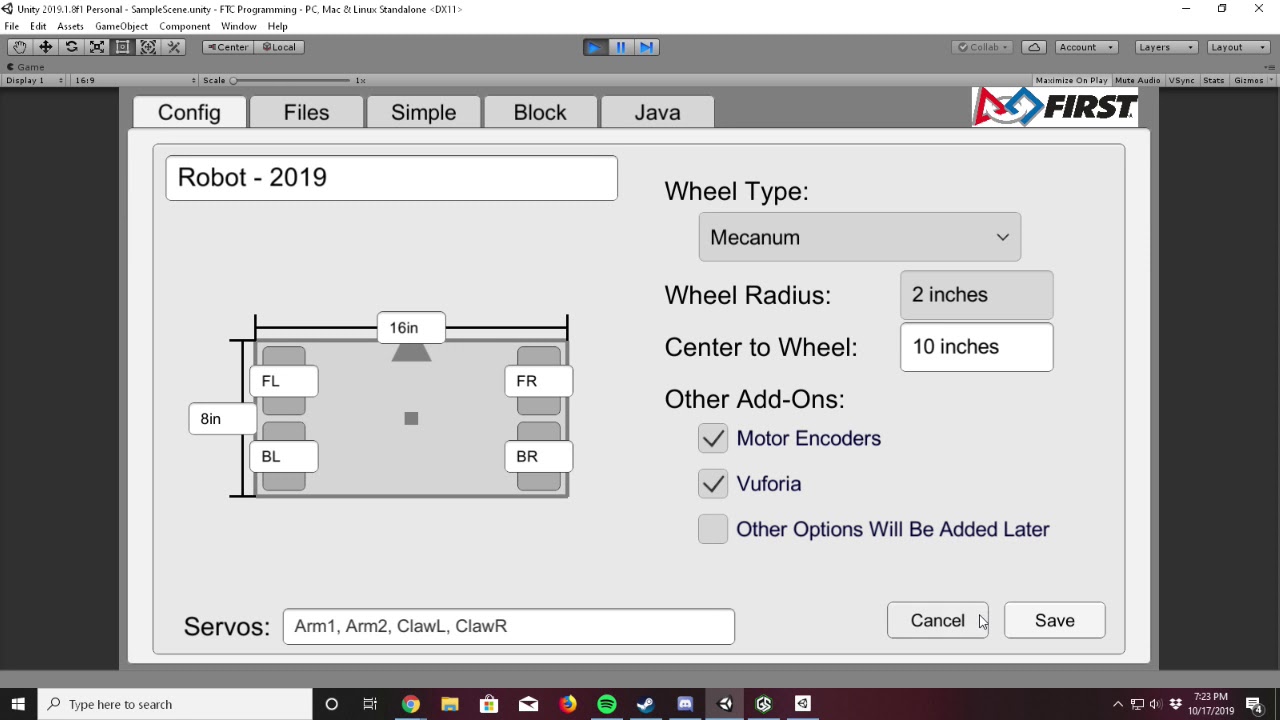Image resolution: width=1280 pixels, height=720 pixels.
Task: Open the Wheel Type Mecanum dropdown
Action: [x=860, y=237]
